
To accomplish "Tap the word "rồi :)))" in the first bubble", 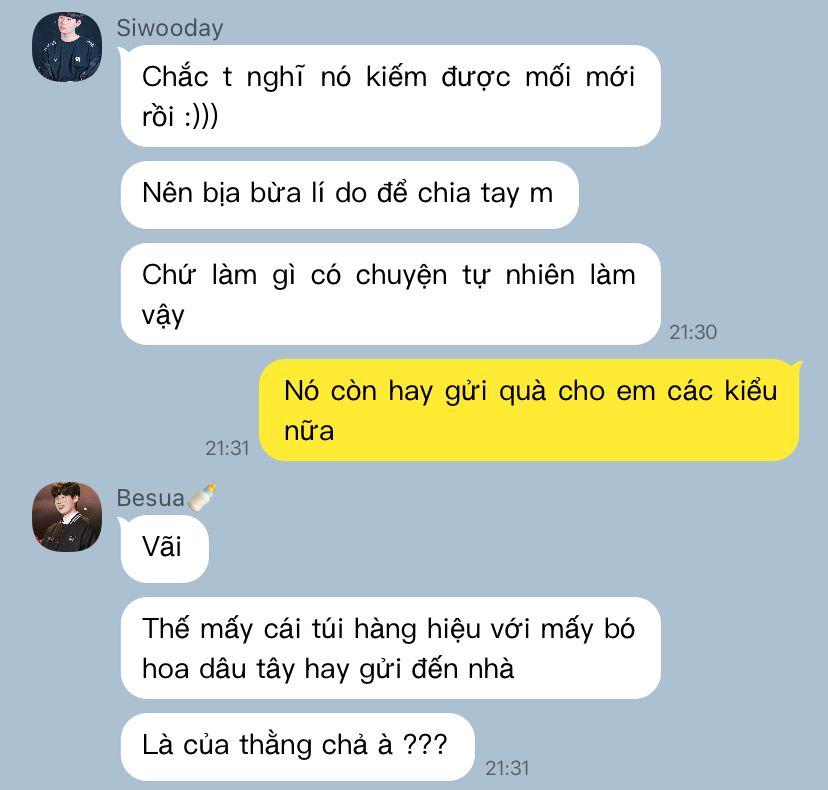I will click(180, 116).
